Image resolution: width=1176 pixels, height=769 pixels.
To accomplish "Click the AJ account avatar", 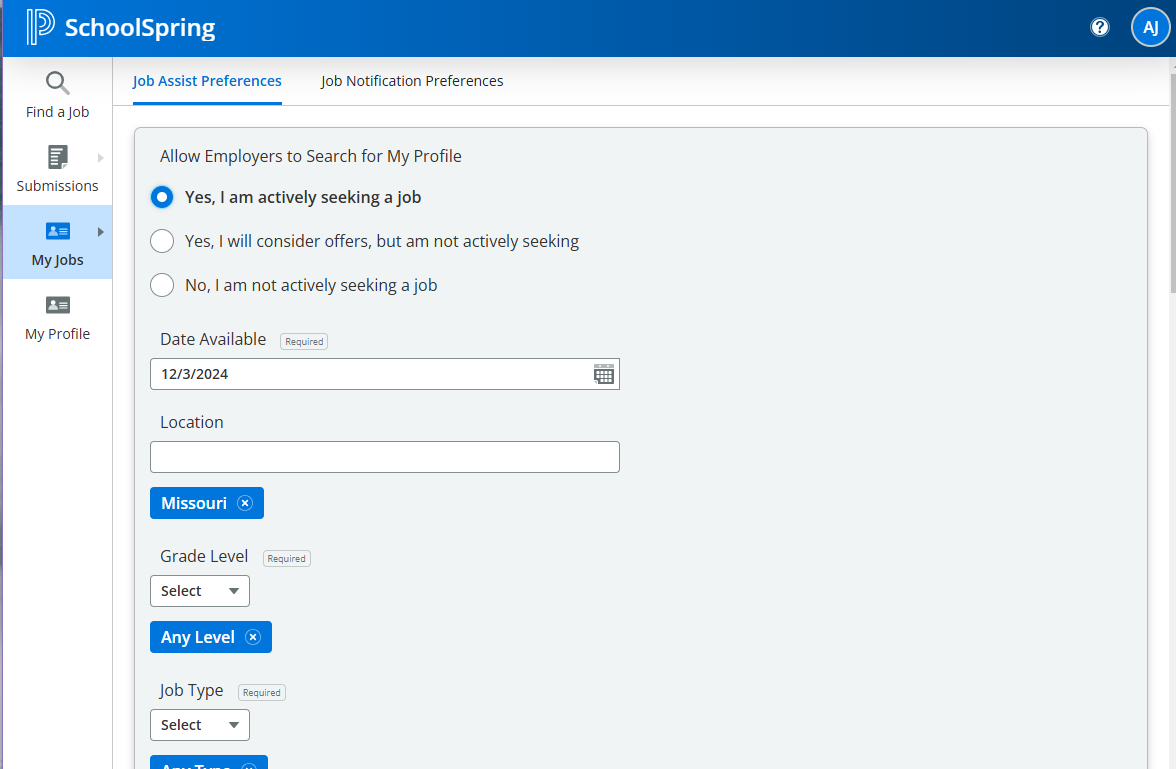I will tap(1150, 27).
